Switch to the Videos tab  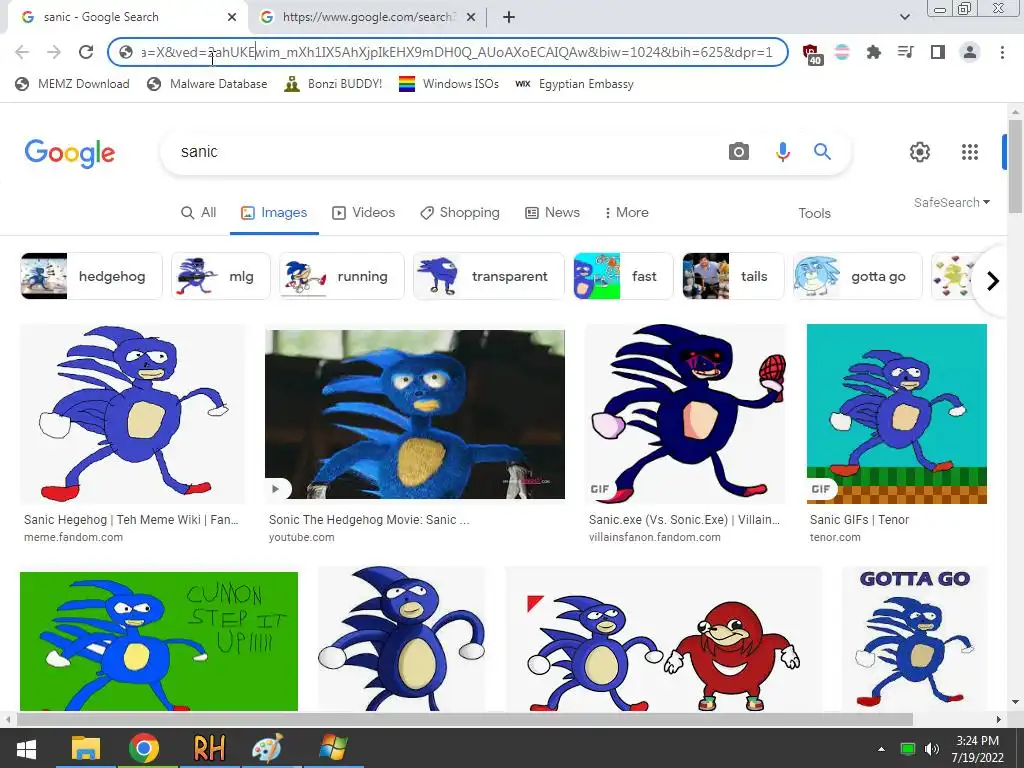pos(364,213)
